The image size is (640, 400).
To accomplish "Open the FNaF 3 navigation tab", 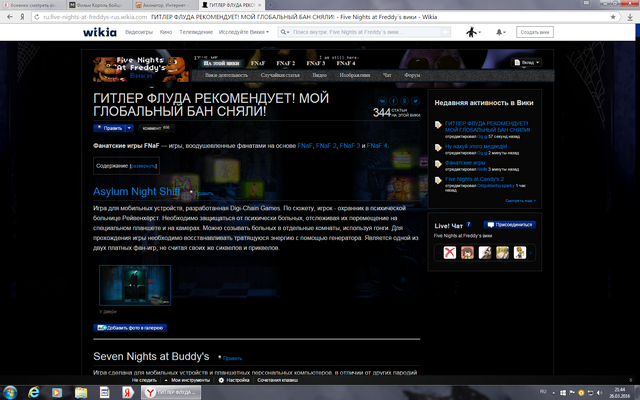I will point(316,63).
